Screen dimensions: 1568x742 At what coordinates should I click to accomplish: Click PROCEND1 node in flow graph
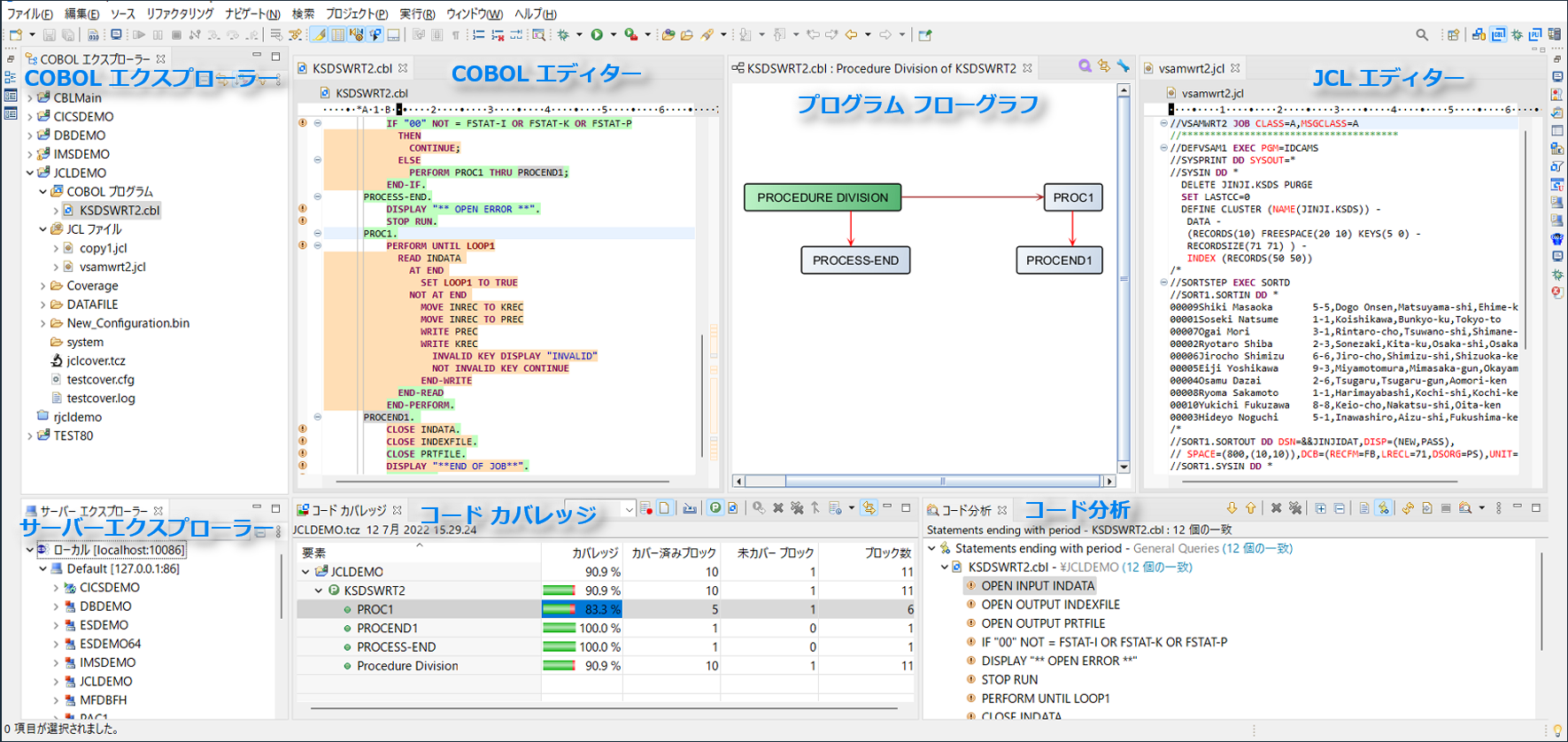pos(1059,260)
